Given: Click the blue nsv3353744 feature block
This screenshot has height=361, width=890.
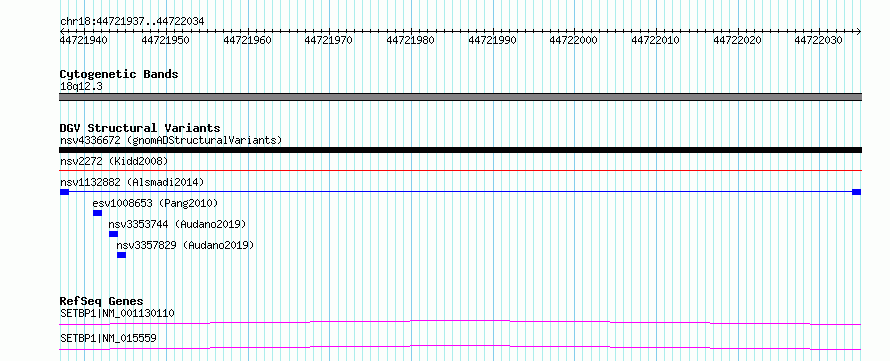Looking at the screenshot, I should coord(114,234).
